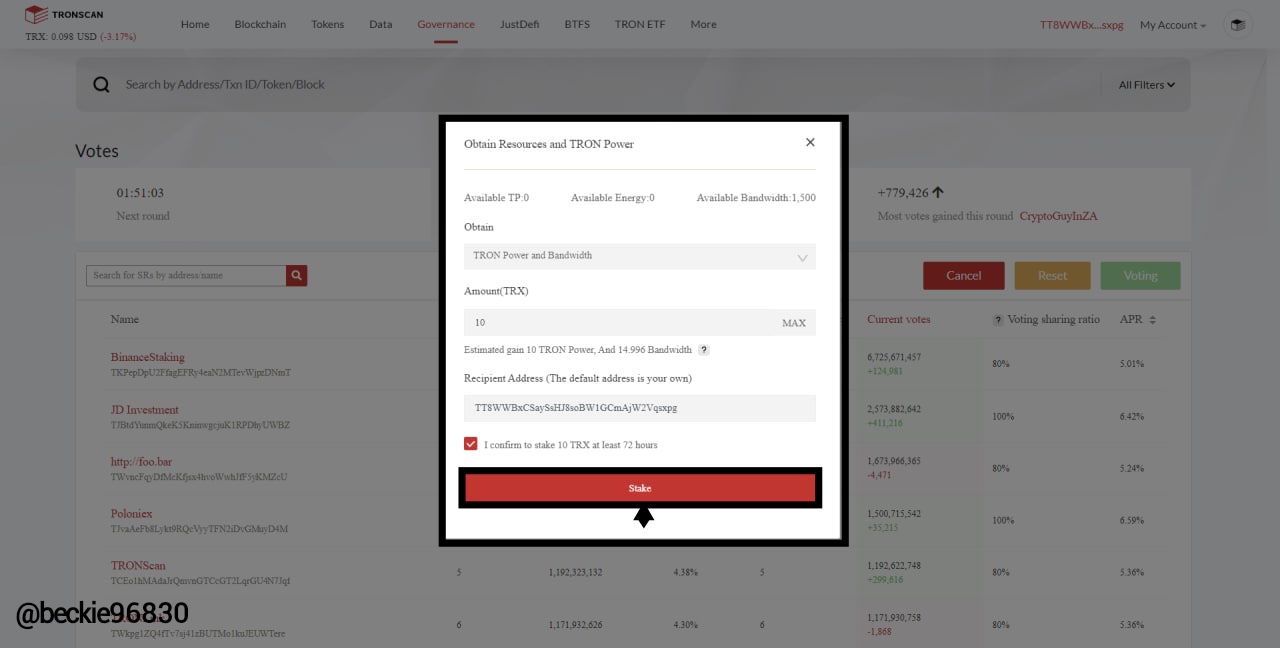
Task: Click the search magnifier icon in main search bar
Action: 101,85
